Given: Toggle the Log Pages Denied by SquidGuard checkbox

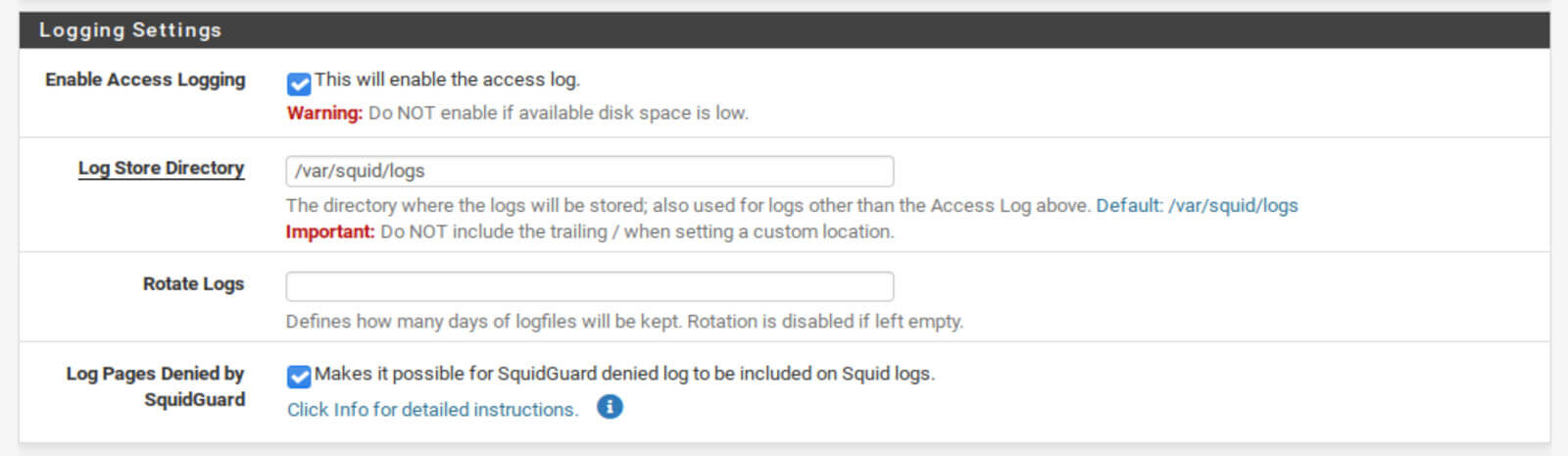Looking at the screenshot, I should point(299,377).
